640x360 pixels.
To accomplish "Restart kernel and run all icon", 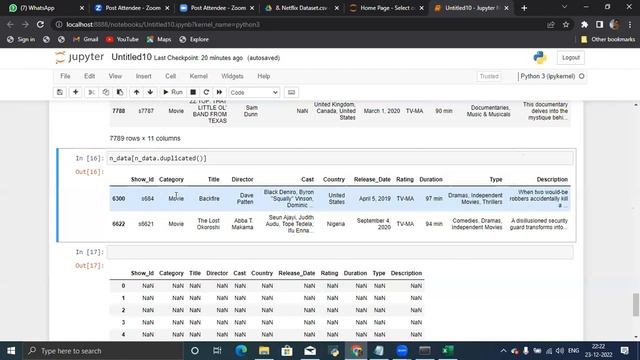I will (220, 92).
